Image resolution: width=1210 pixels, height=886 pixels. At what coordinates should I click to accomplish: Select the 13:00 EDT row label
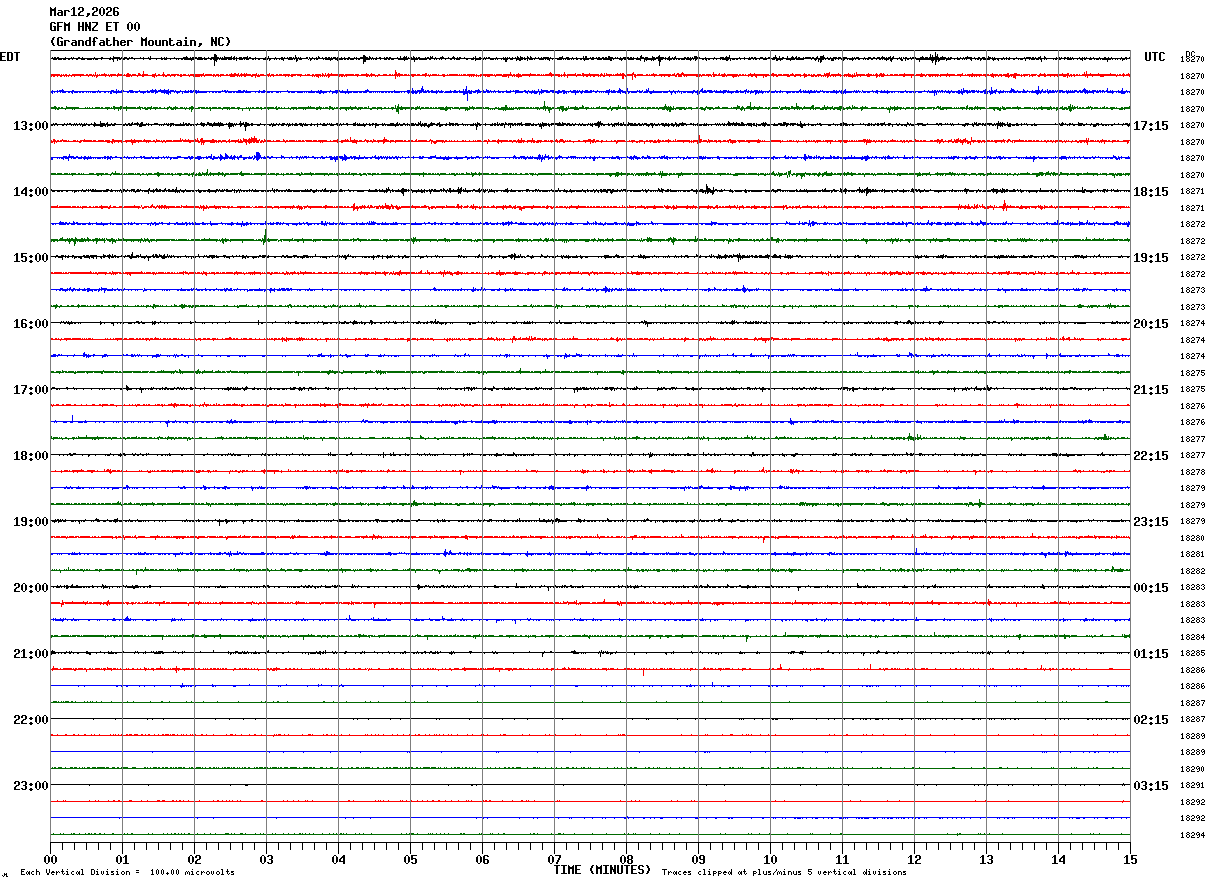[30, 126]
